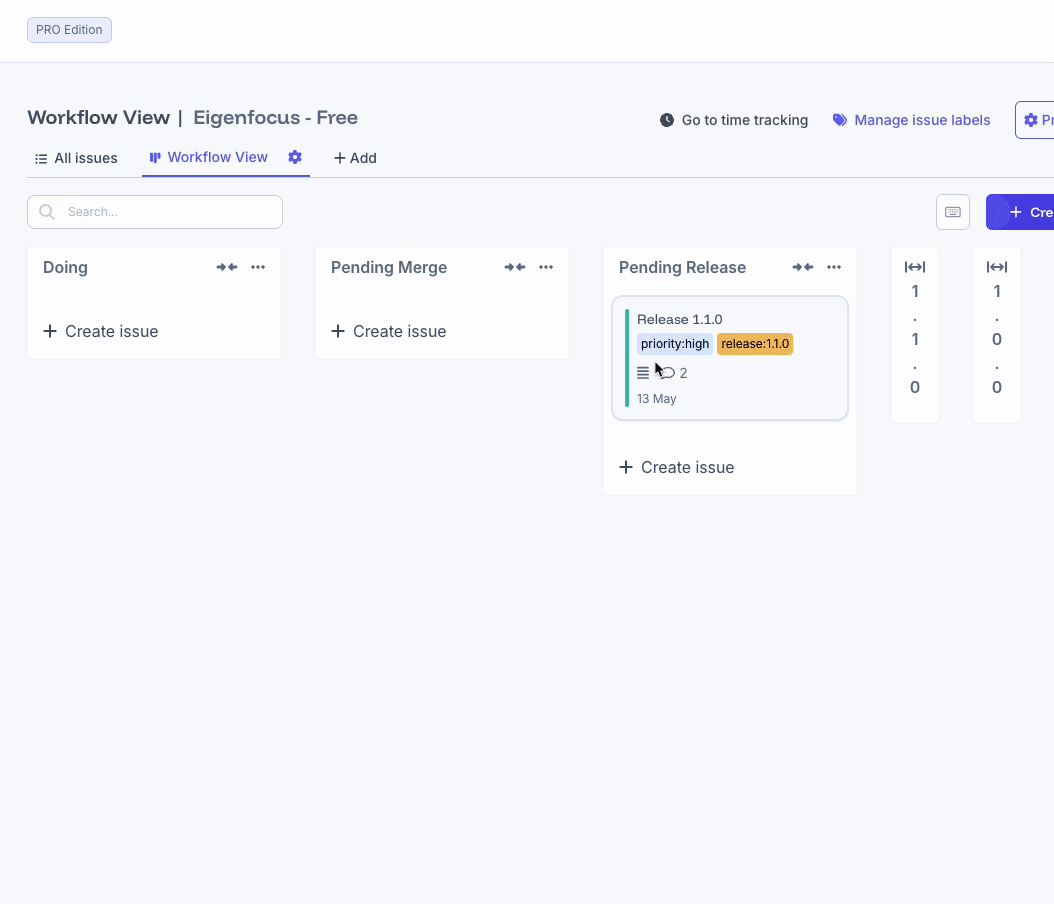Click the tag icon beside Manage issue labels
1054x904 pixels.
(840, 120)
